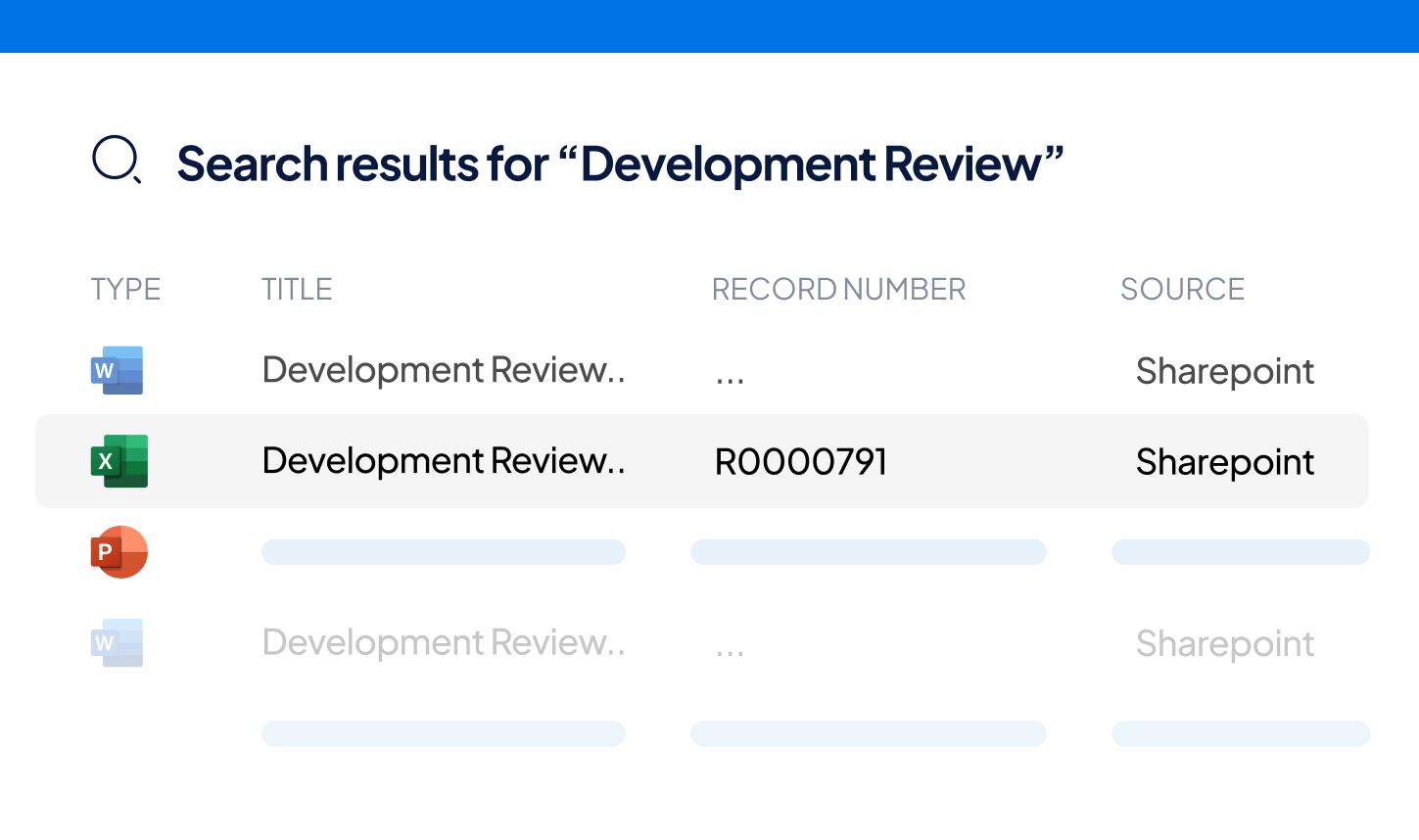Click Sharepoint source in the R0000791 row

pos(1225,462)
